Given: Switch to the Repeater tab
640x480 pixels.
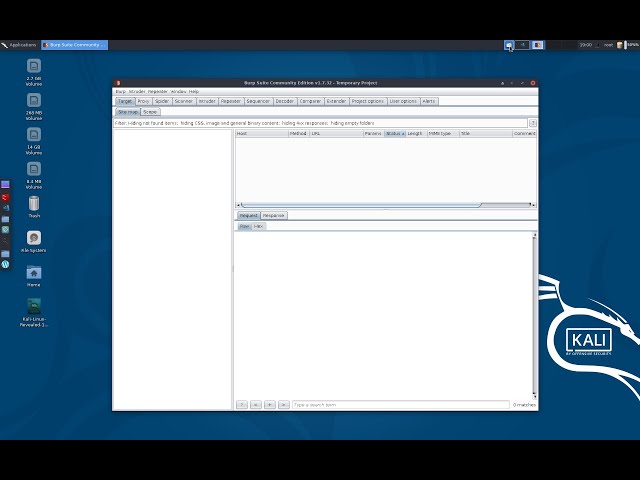Looking at the screenshot, I should (x=231, y=101).
